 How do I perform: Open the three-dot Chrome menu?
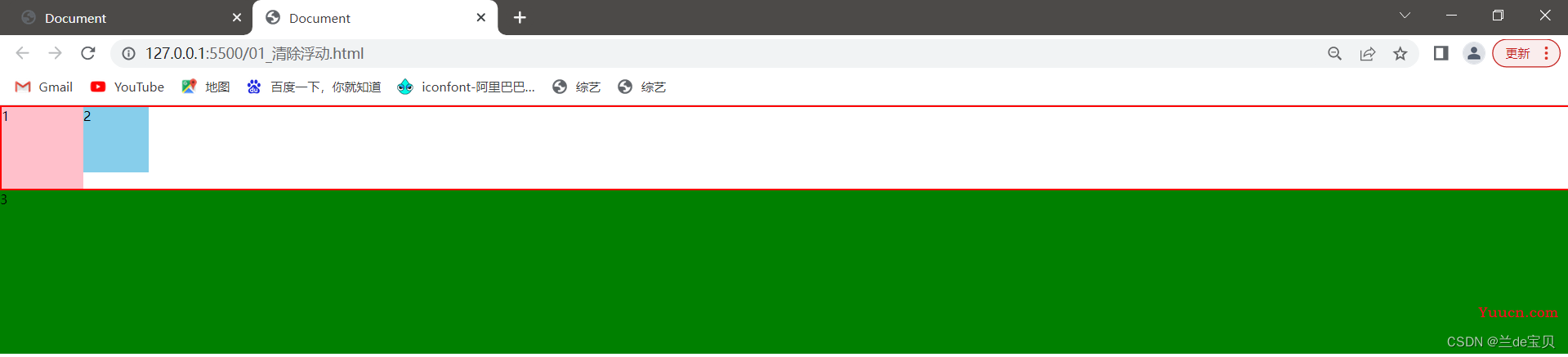pos(1546,53)
